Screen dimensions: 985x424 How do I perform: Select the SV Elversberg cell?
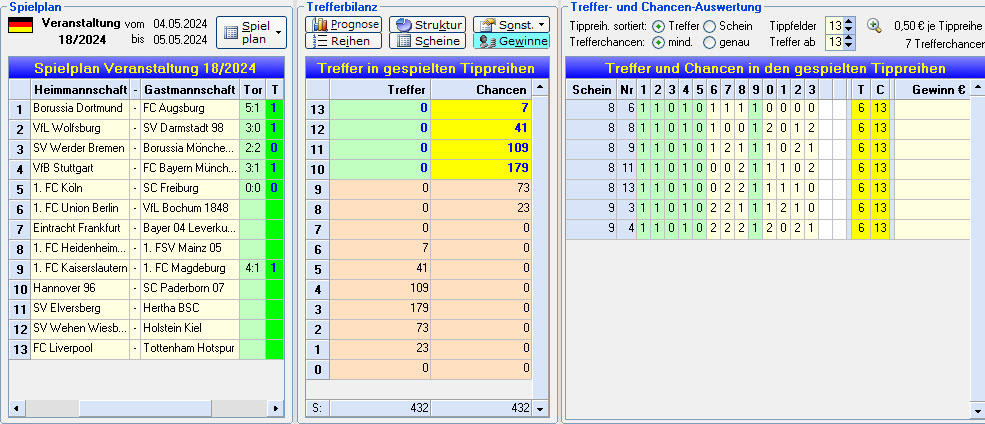tap(80, 308)
